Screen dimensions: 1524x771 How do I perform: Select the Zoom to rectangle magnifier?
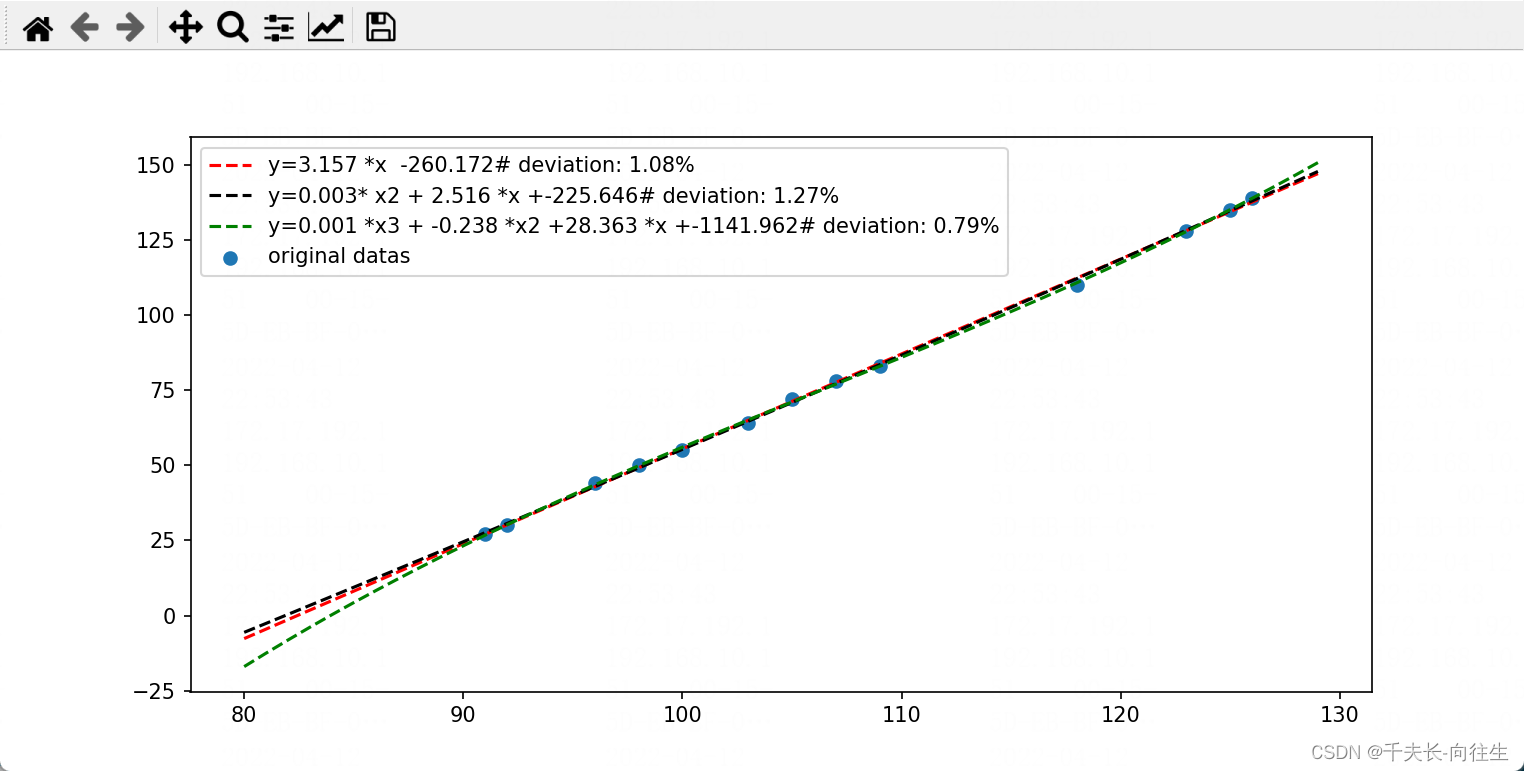coord(233,27)
